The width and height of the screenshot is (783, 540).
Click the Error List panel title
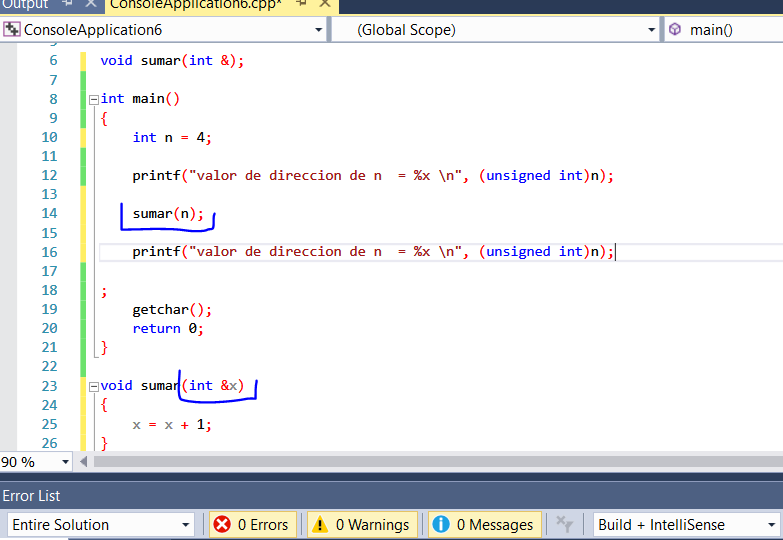pos(32,495)
